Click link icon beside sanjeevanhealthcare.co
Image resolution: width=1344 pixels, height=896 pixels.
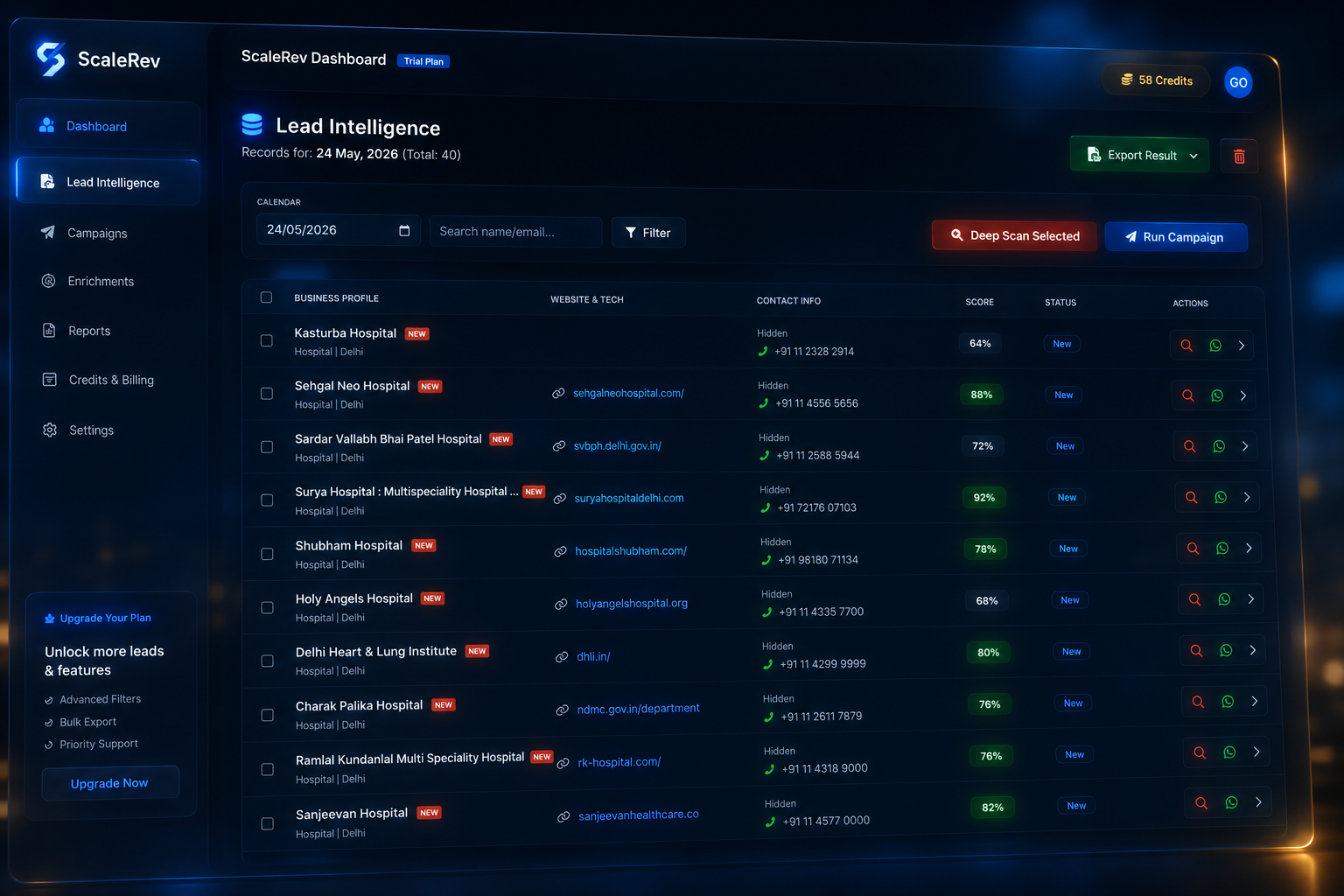tap(563, 816)
